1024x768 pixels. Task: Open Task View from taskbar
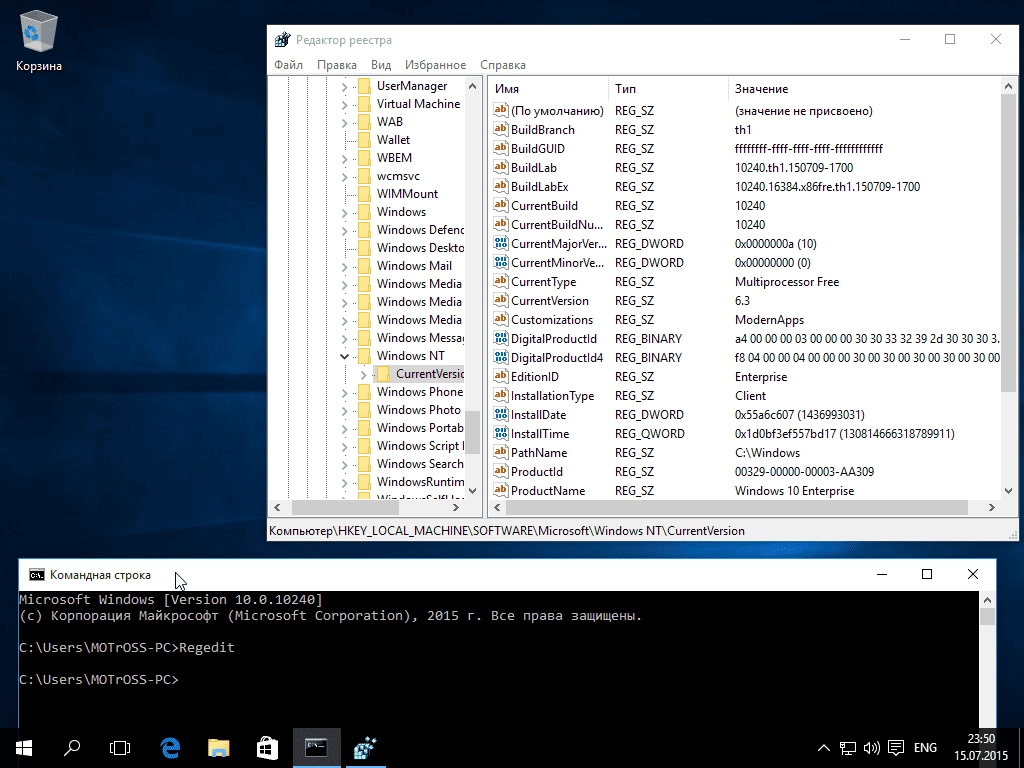(120, 748)
